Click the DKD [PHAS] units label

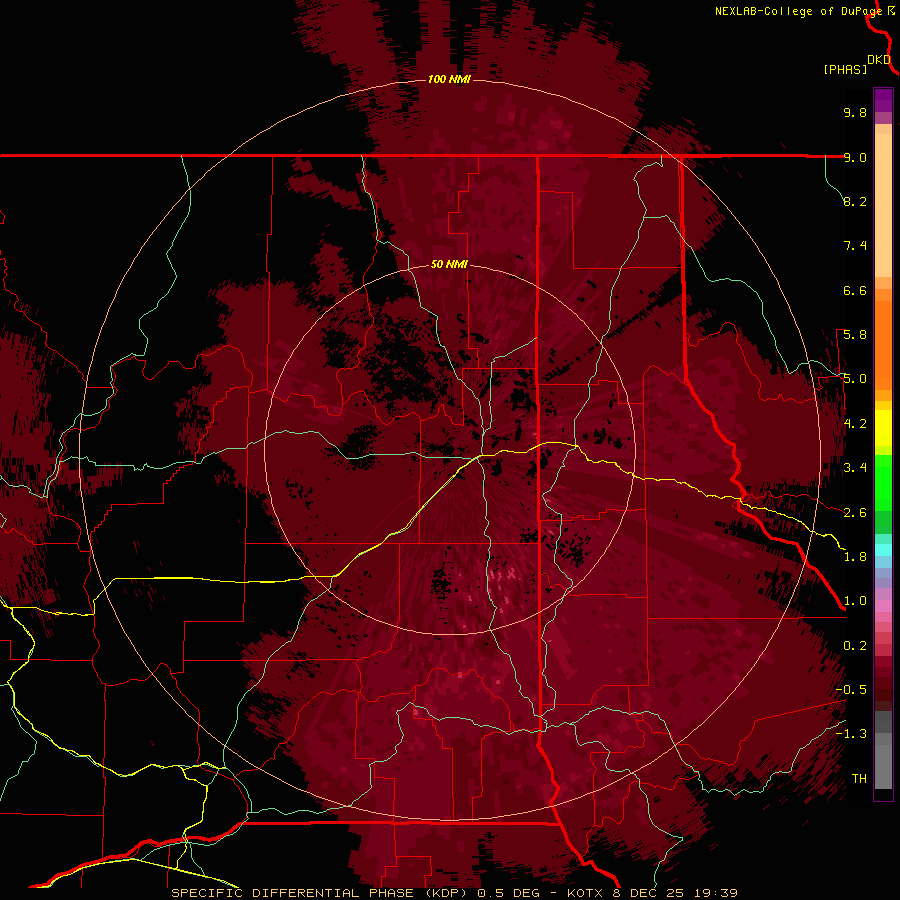[x=856, y=65]
